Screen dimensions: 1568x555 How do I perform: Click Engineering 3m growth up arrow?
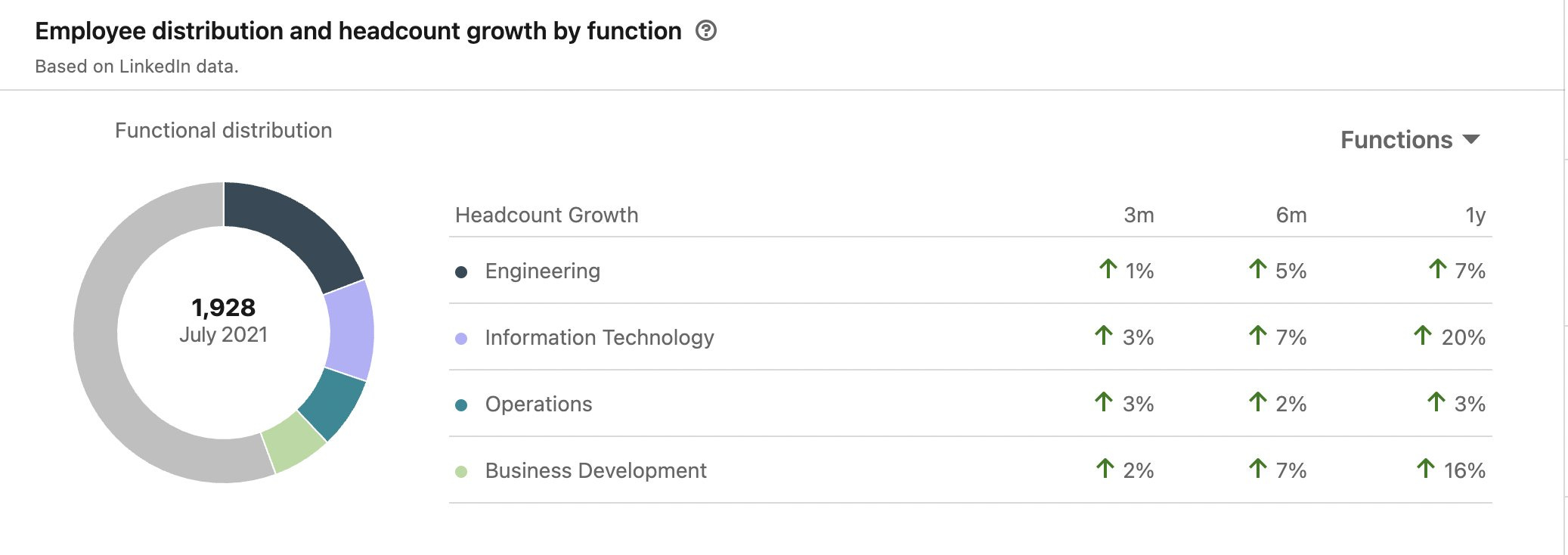tap(1108, 268)
